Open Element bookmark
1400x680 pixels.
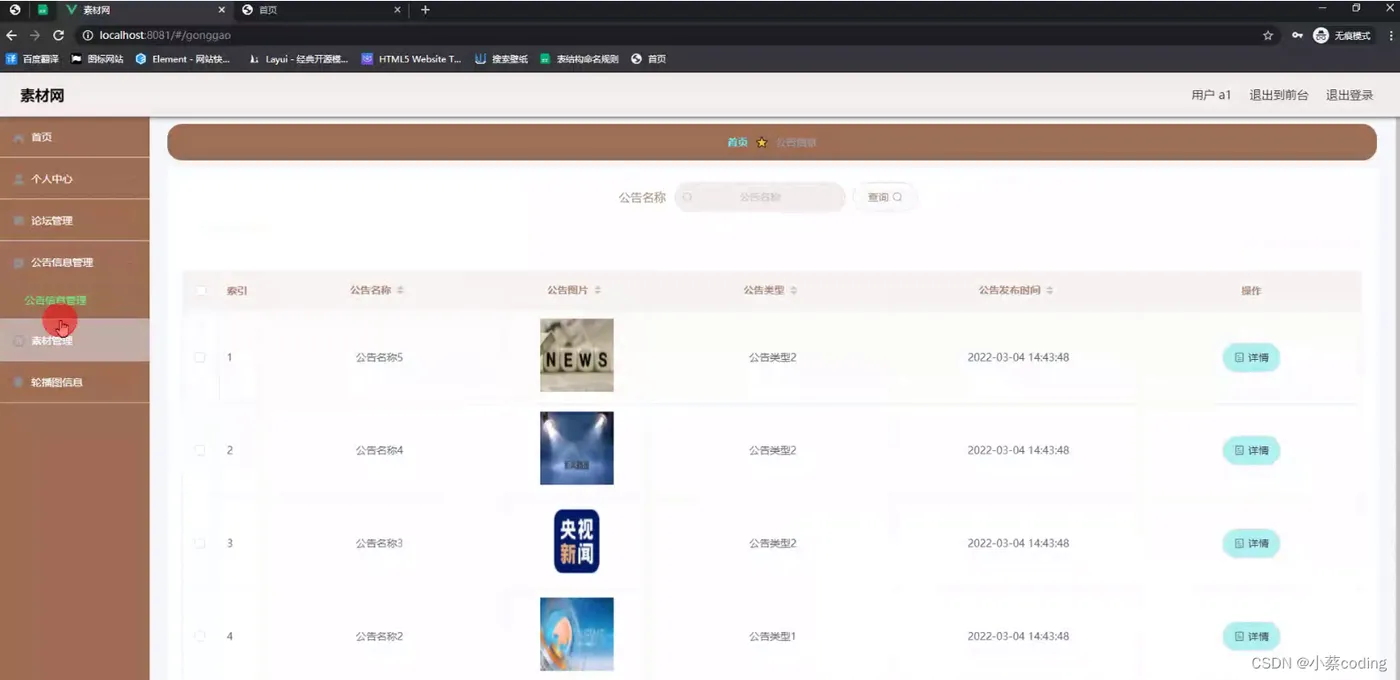pos(182,59)
